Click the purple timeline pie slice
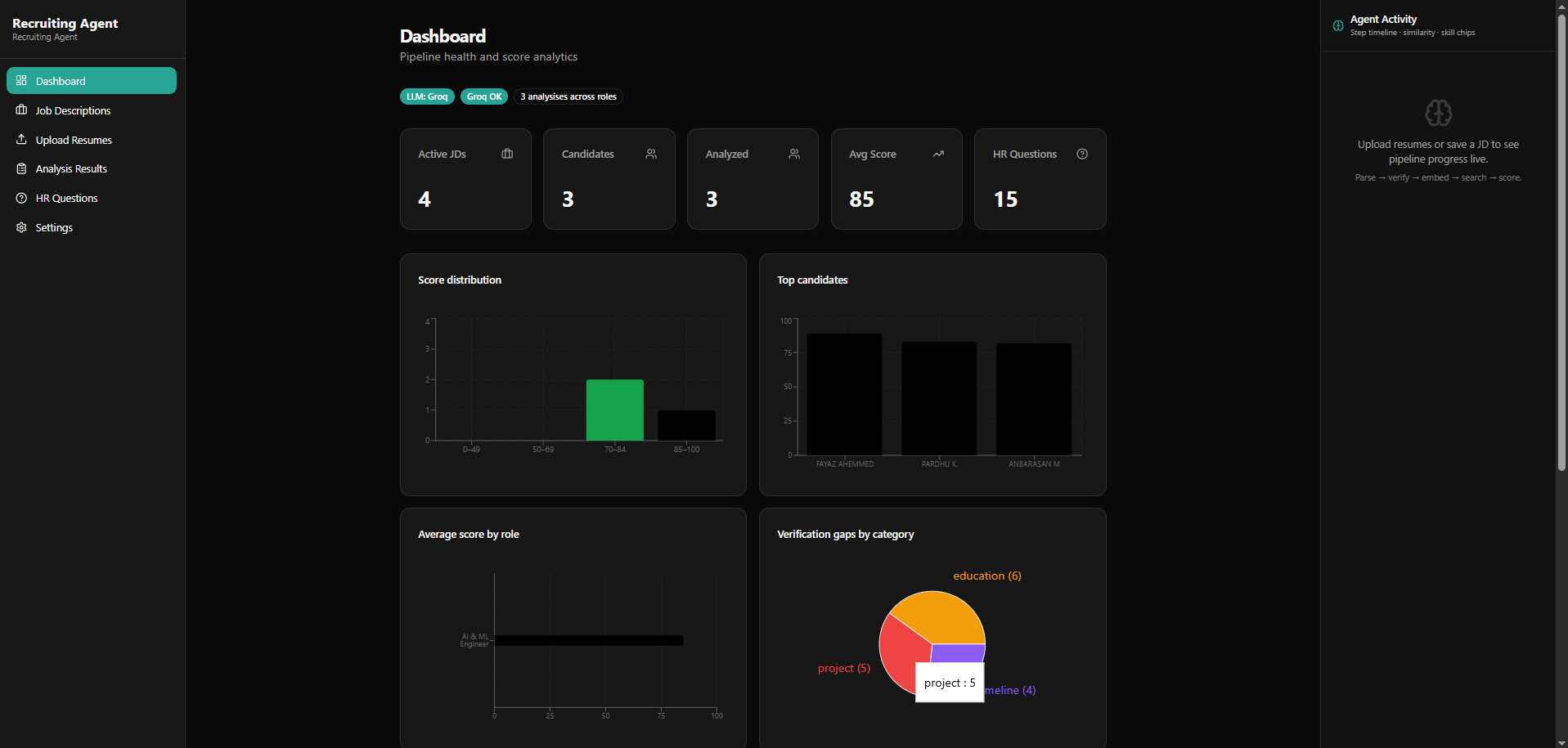 click(959, 652)
